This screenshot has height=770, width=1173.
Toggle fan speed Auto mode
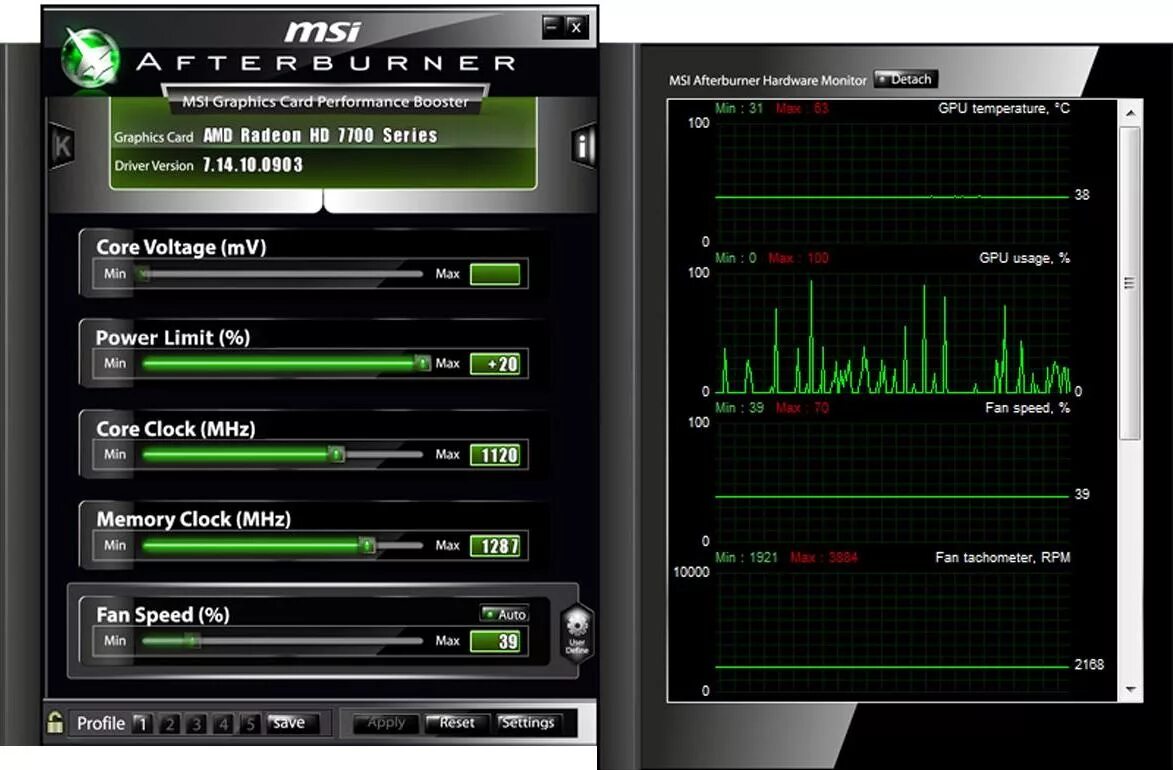(x=504, y=614)
